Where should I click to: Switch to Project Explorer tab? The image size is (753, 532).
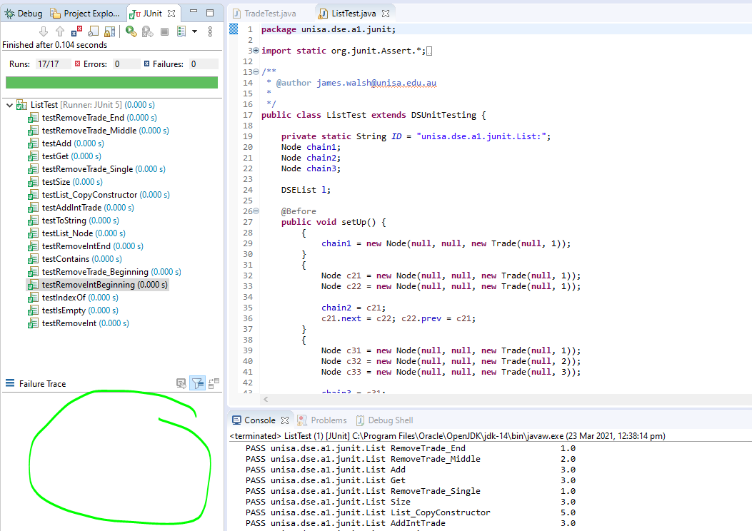(85, 13)
